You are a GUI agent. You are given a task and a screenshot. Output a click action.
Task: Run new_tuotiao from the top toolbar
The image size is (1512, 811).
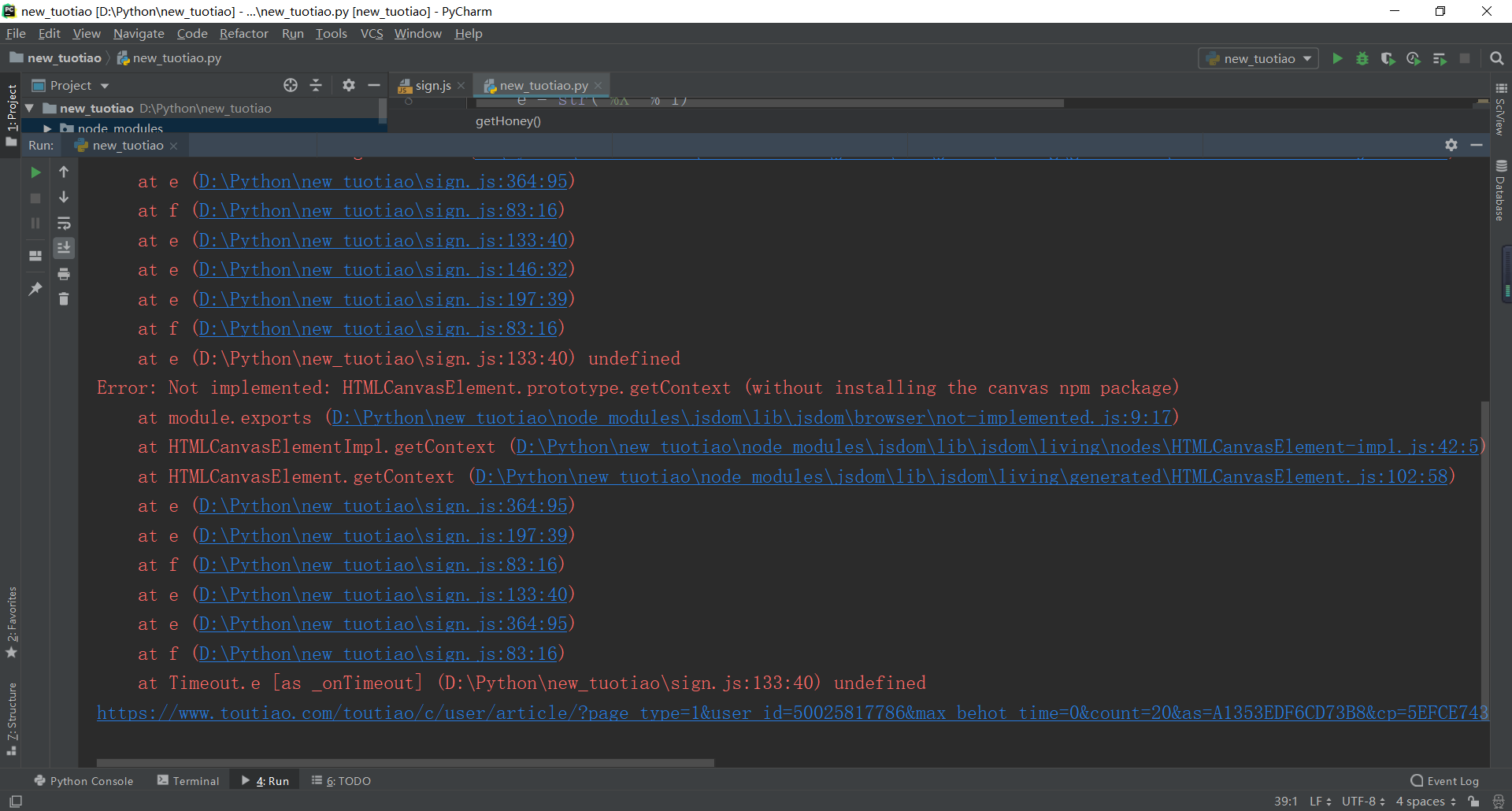[x=1337, y=58]
